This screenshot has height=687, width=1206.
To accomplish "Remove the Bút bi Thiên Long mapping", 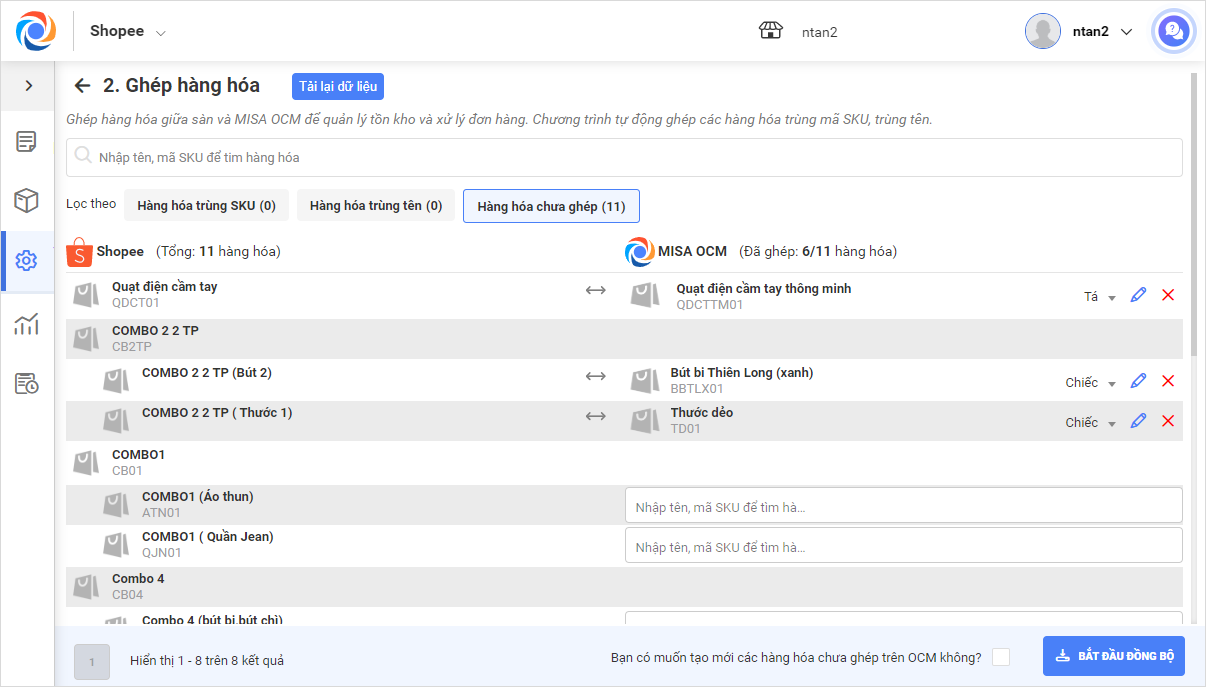I will click(1167, 381).
